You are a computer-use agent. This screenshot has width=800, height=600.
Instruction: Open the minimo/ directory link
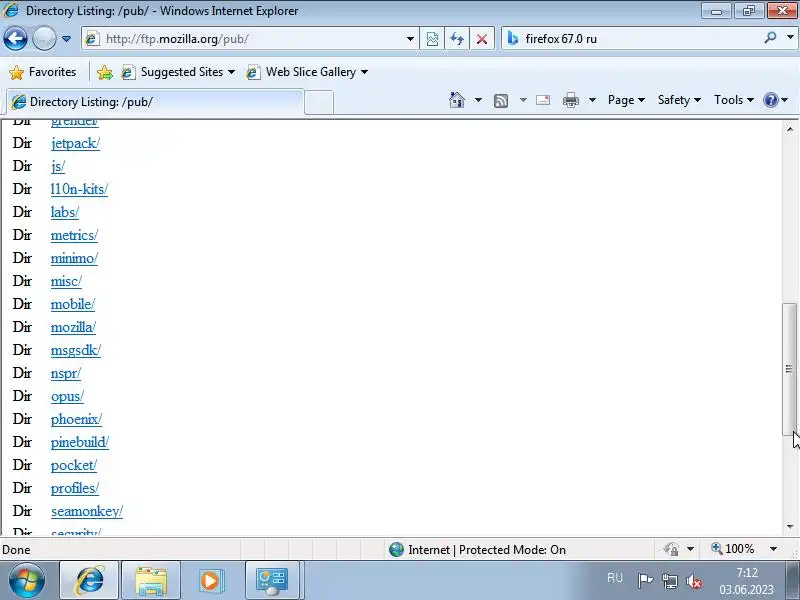(x=74, y=258)
